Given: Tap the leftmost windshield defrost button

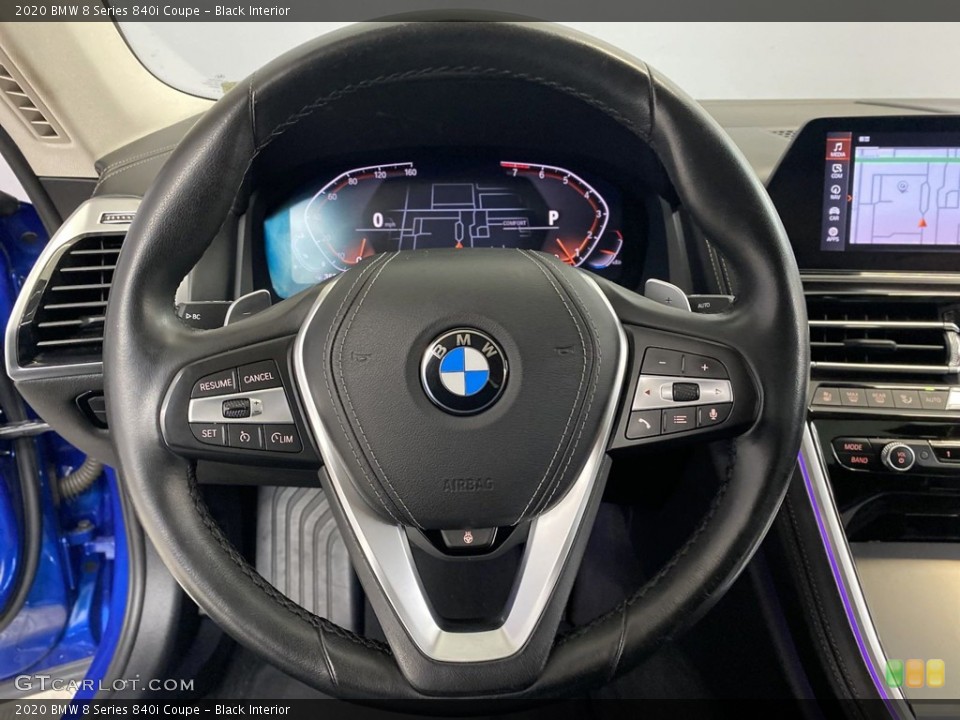Looking at the screenshot, I should [x=826, y=396].
